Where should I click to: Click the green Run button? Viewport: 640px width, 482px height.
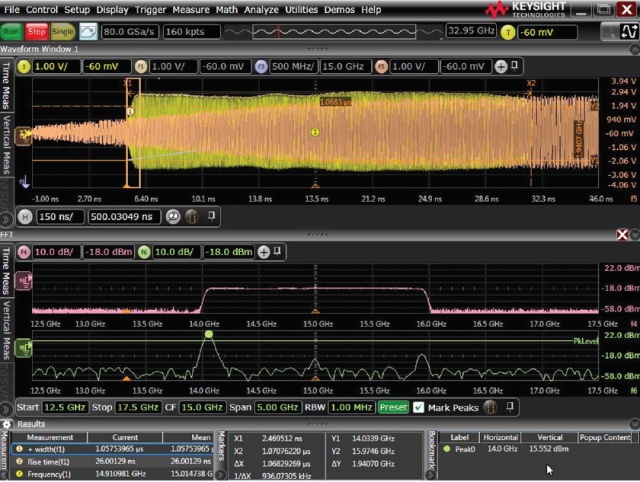click(x=12, y=31)
